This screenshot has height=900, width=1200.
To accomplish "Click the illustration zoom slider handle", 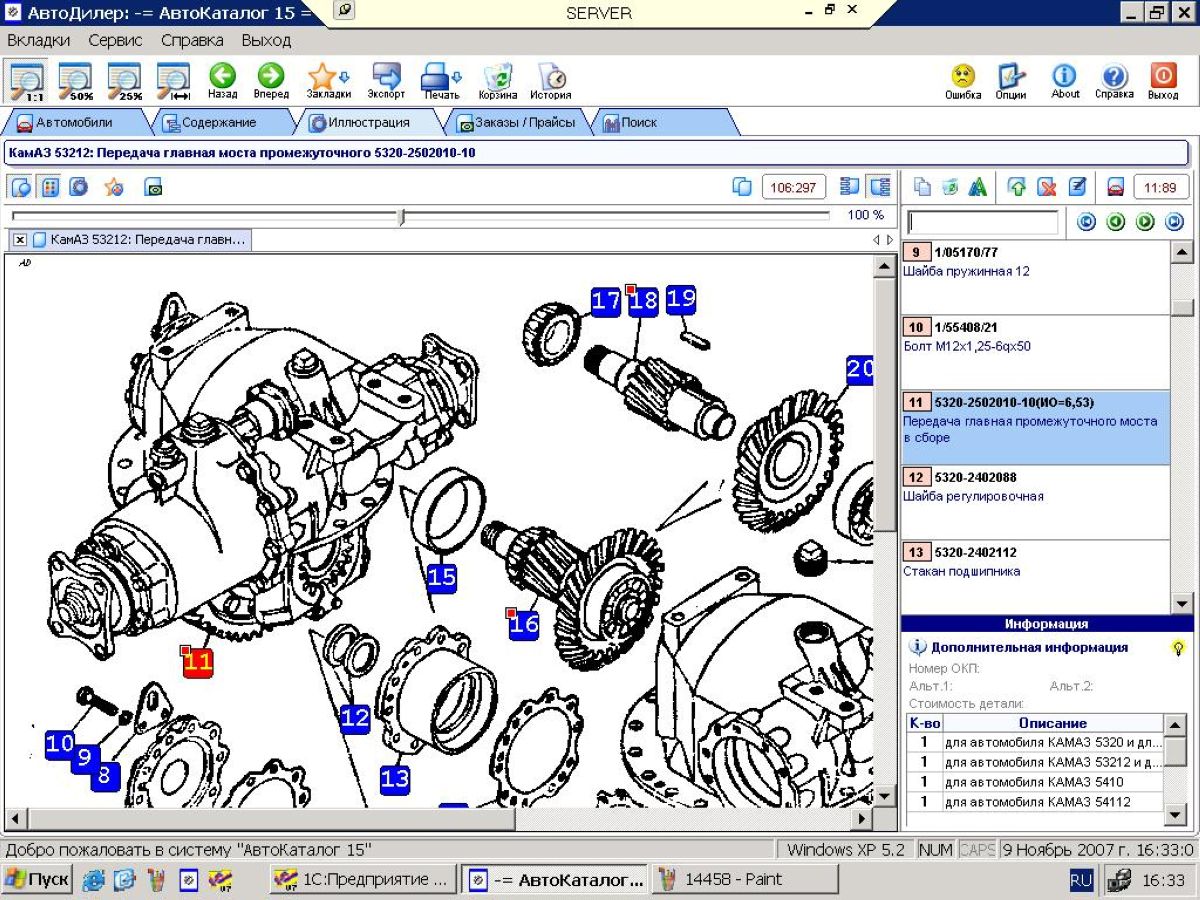I will 402,215.
